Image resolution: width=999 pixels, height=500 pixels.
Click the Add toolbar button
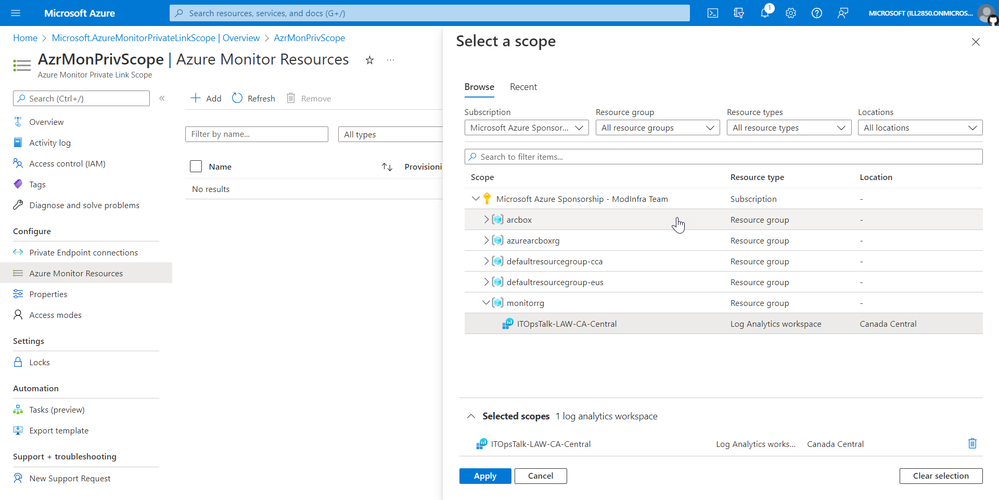pyautogui.click(x=206, y=98)
